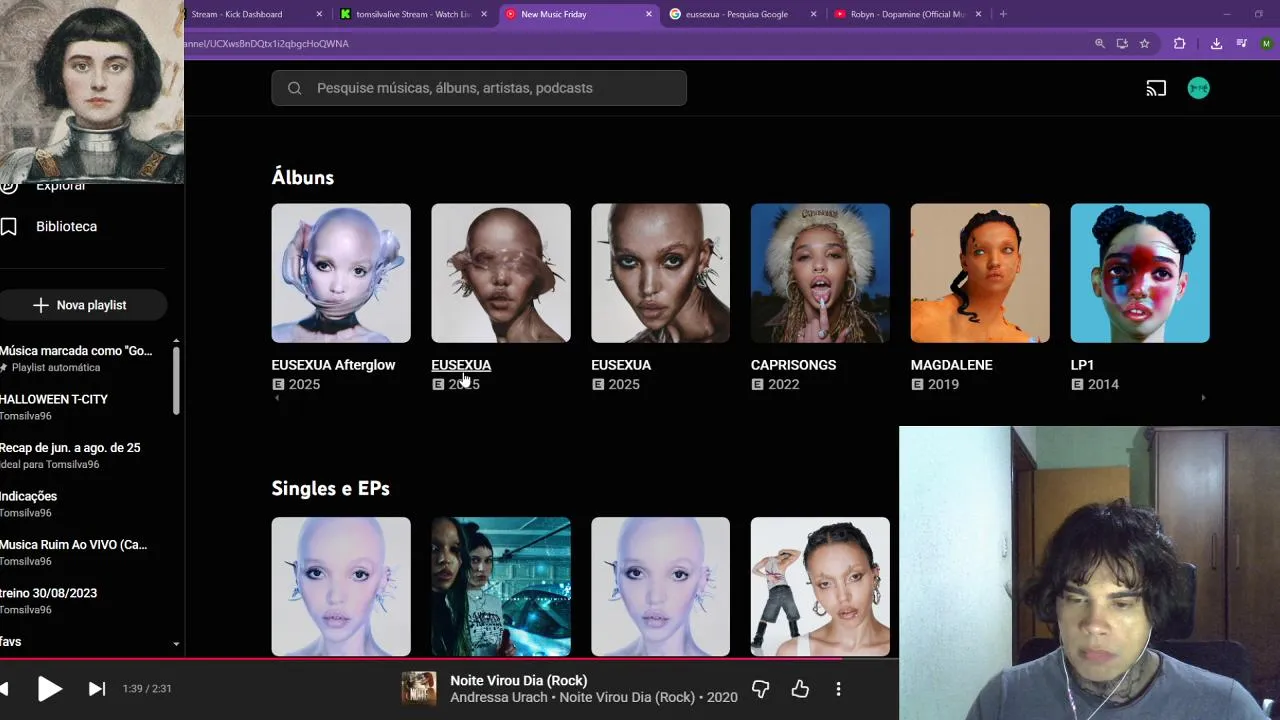1280x720 pixels.
Task: Click the CAPRISONGS album title
Action: [793, 365]
